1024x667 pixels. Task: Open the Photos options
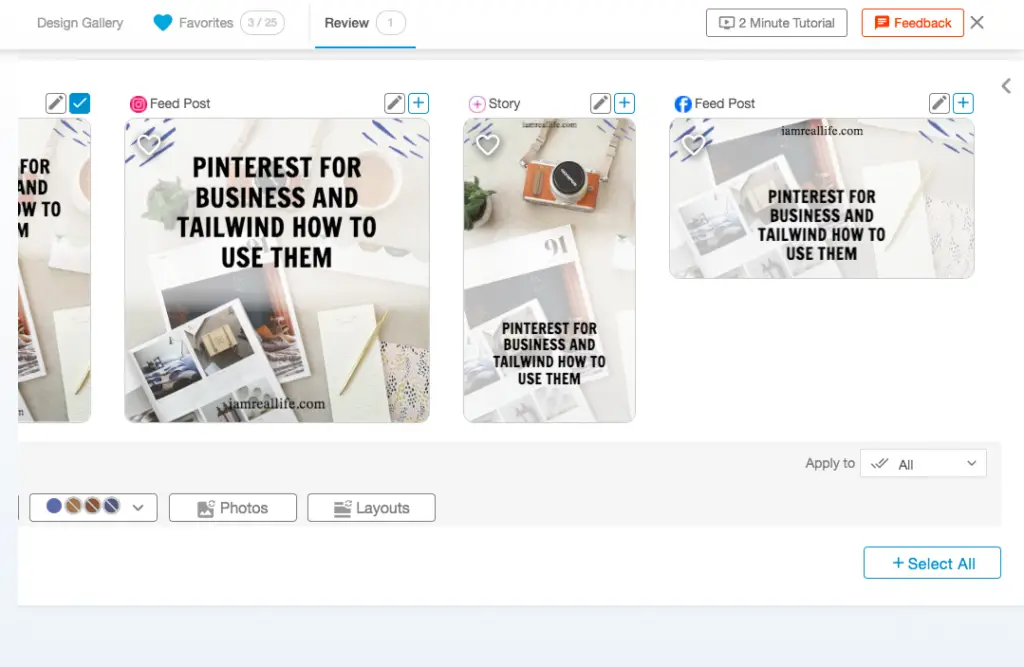pyautogui.click(x=232, y=508)
